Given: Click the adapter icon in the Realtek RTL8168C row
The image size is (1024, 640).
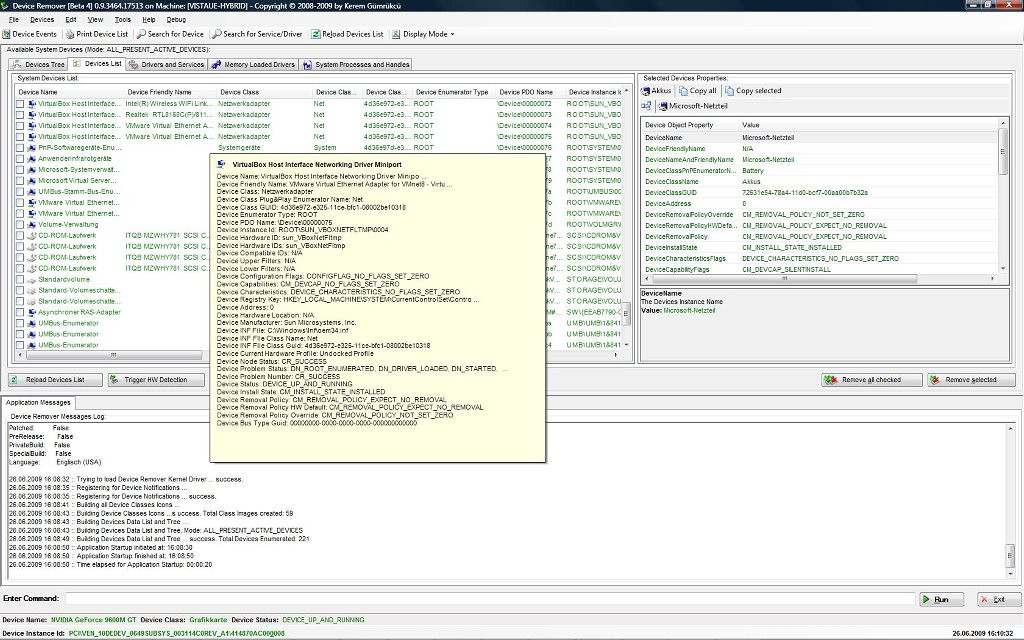Looking at the screenshot, I should point(31,115).
